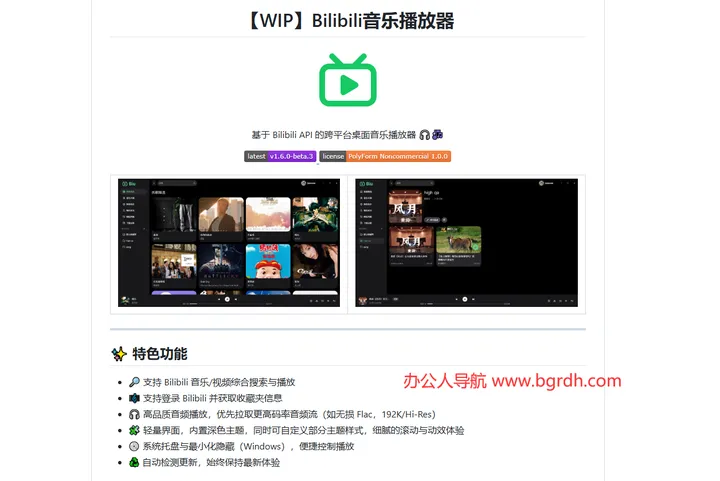Click the green emoji beside 自动检测更新
Screen dimensions: 720x481
pyautogui.click(x=134, y=462)
